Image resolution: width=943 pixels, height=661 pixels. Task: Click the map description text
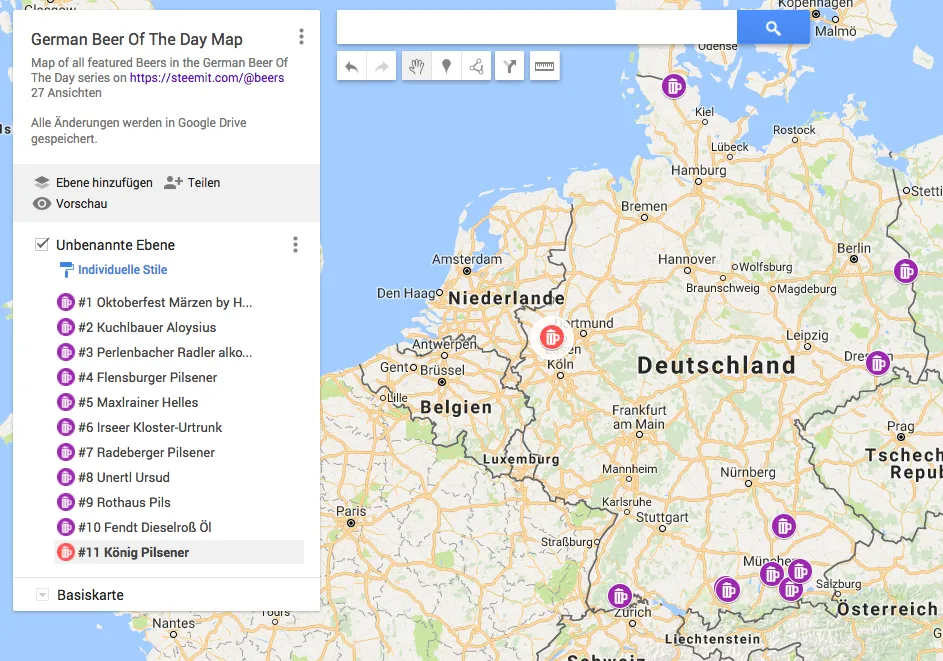pos(159,70)
